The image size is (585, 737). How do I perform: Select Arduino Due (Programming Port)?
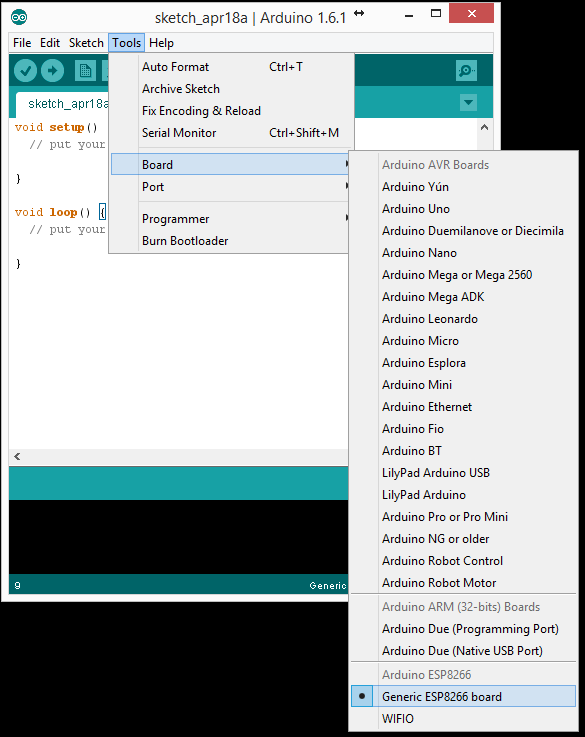(x=463, y=629)
